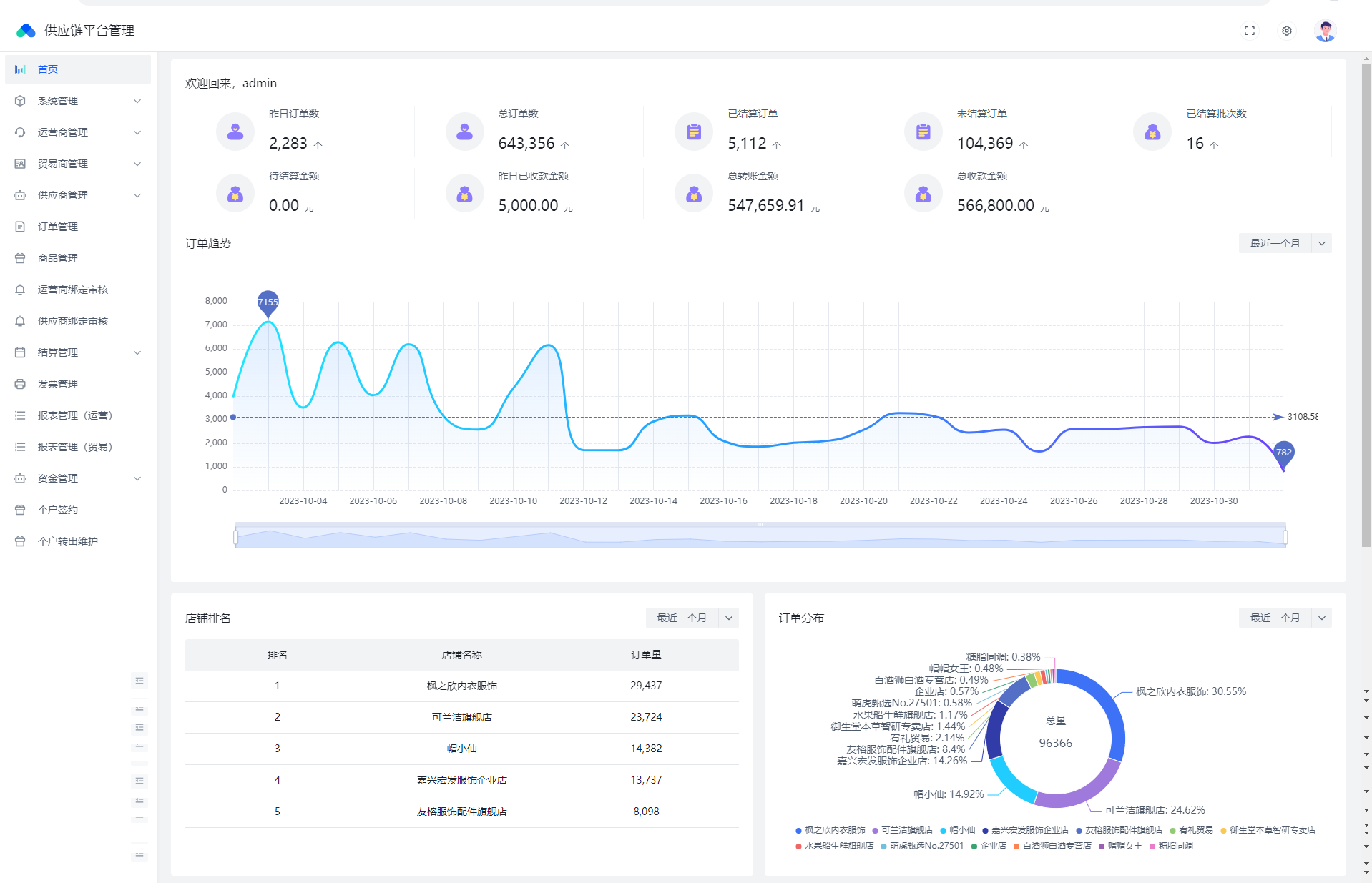Click shop name 可兰洁旗舰店 in ranking table

point(461,717)
